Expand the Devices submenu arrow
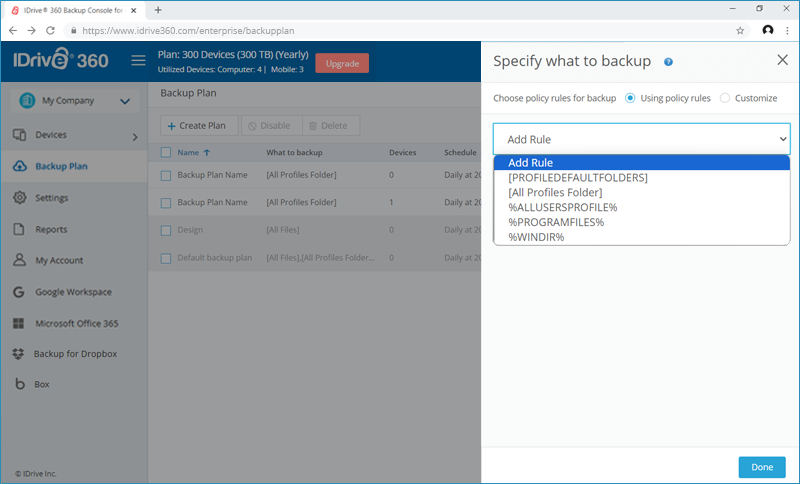The width and height of the screenshot is (800, 484). (135, 136)
